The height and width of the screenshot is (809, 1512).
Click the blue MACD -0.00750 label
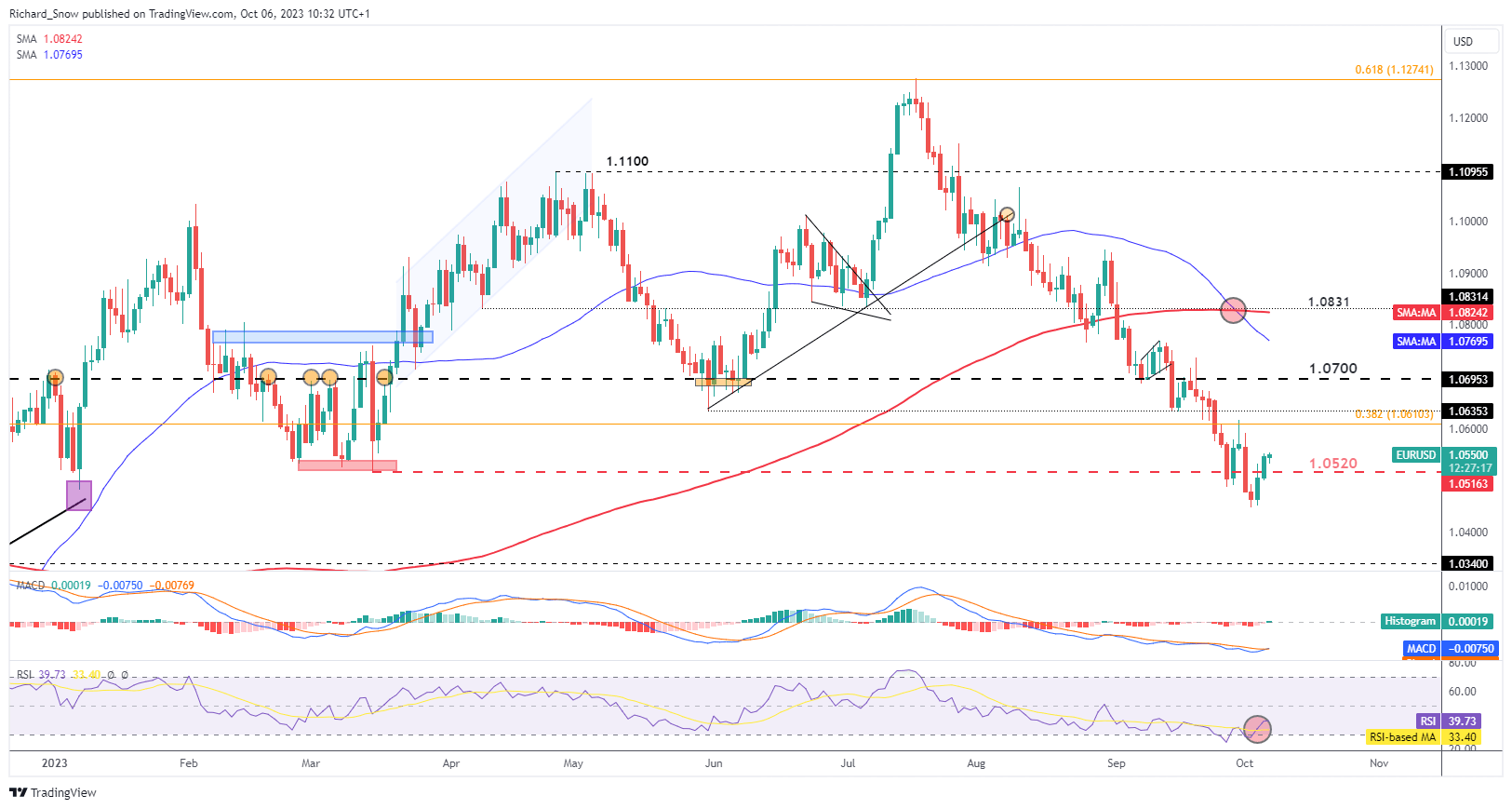pyautogui.click(x=1450, y=649)
